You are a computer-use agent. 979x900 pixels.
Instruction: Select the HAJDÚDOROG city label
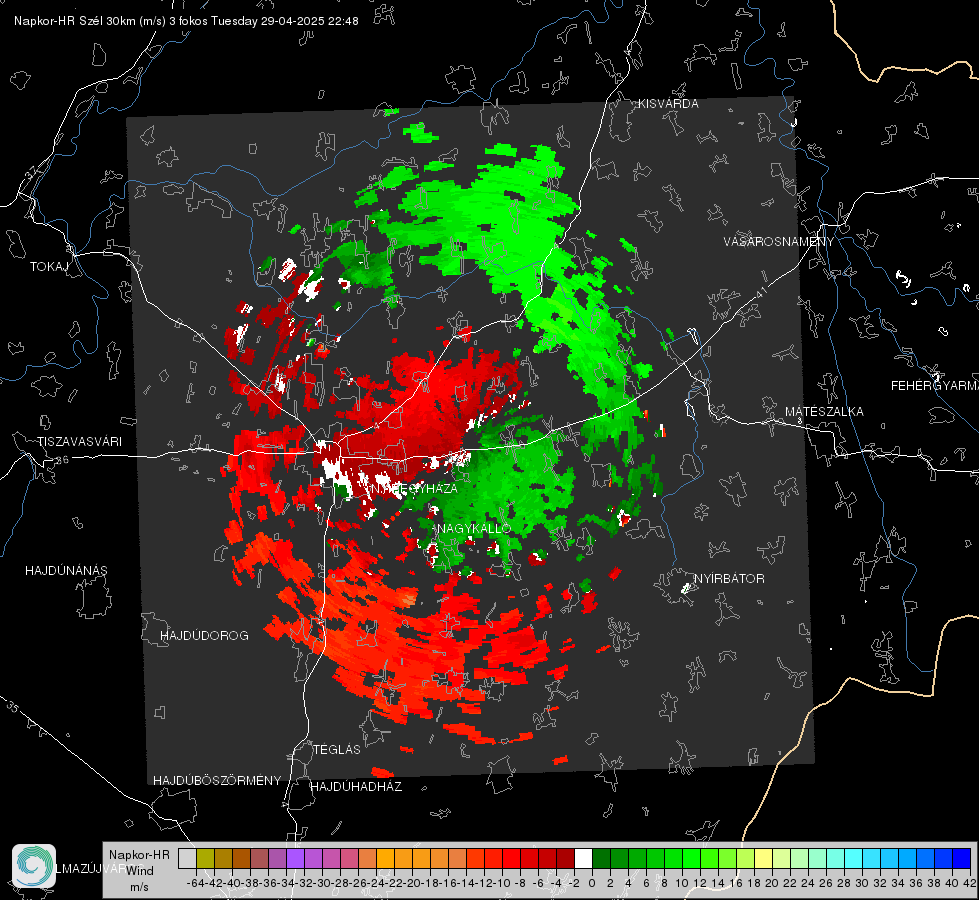coord(204,636)
